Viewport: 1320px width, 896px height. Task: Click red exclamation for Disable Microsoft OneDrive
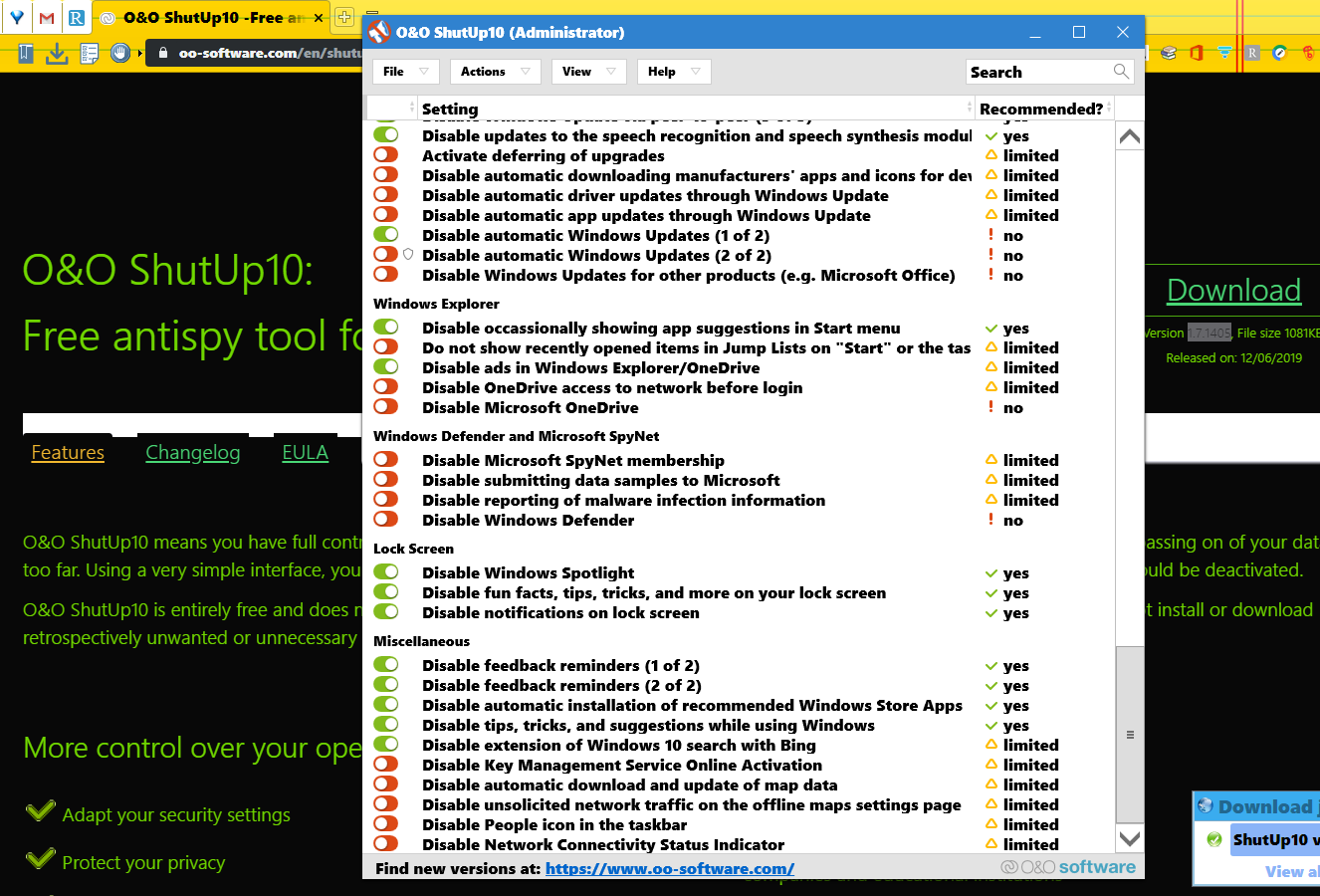[x=990, y=407]
